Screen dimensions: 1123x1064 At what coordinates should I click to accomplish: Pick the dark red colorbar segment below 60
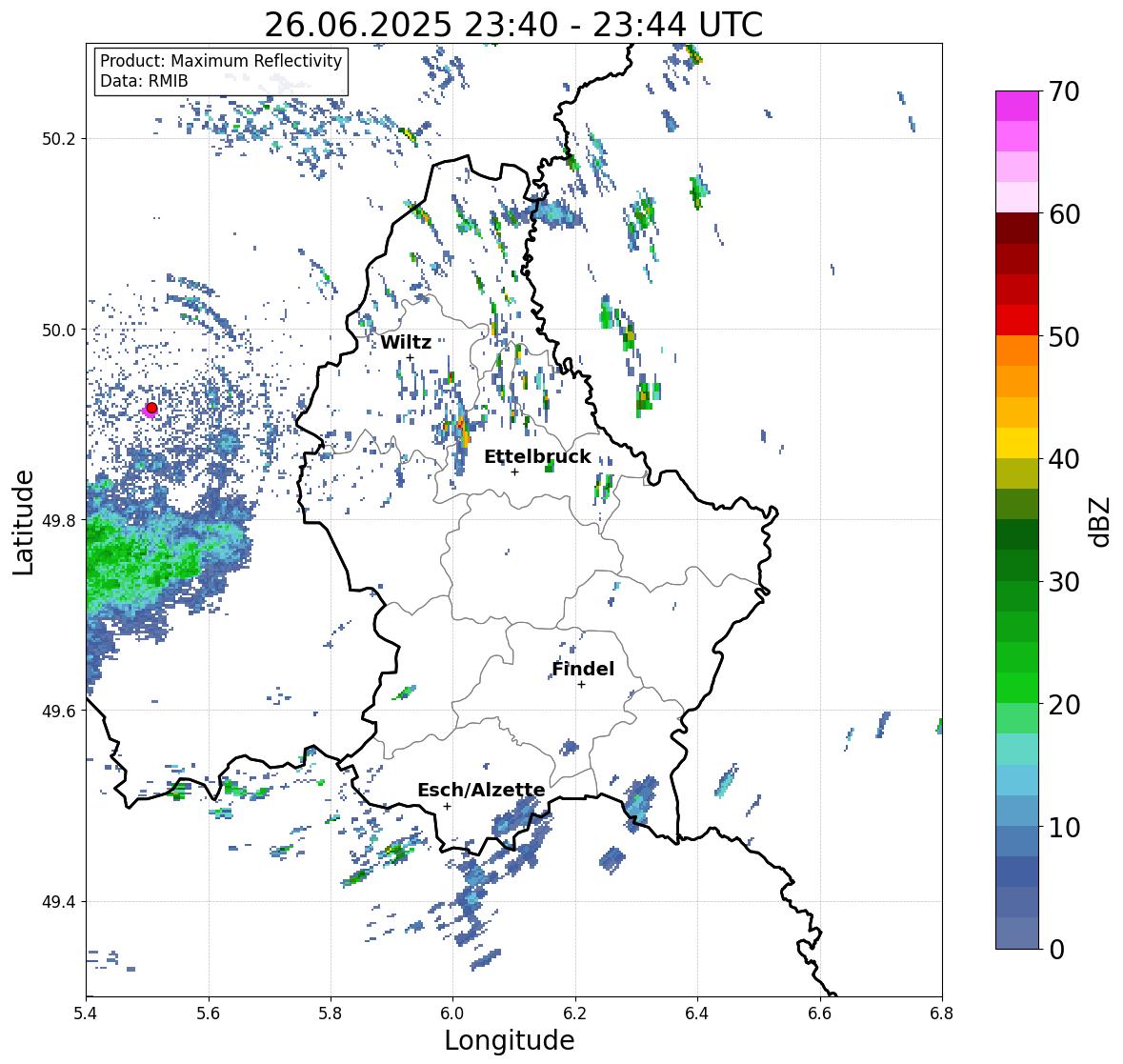coord(1017,229)
